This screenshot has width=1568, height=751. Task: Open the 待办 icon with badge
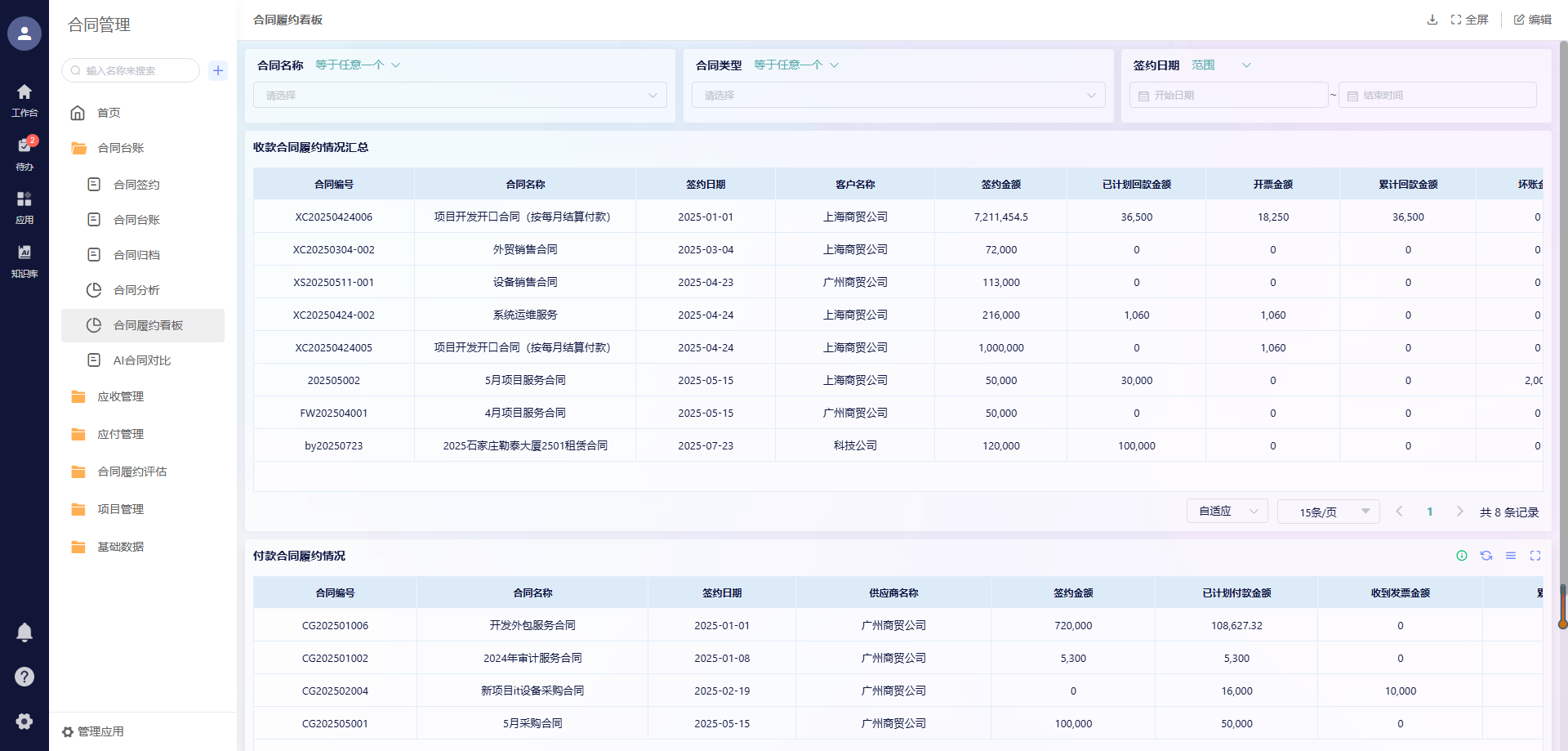[24, 152]
